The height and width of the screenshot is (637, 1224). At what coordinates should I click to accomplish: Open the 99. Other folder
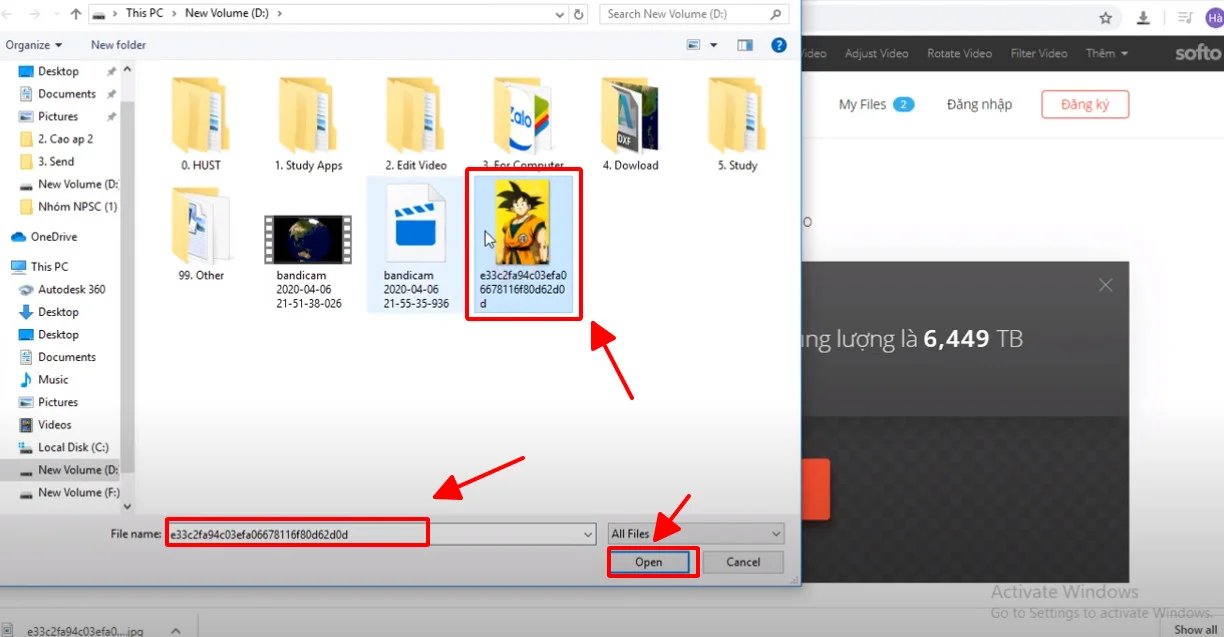[201, 234]
